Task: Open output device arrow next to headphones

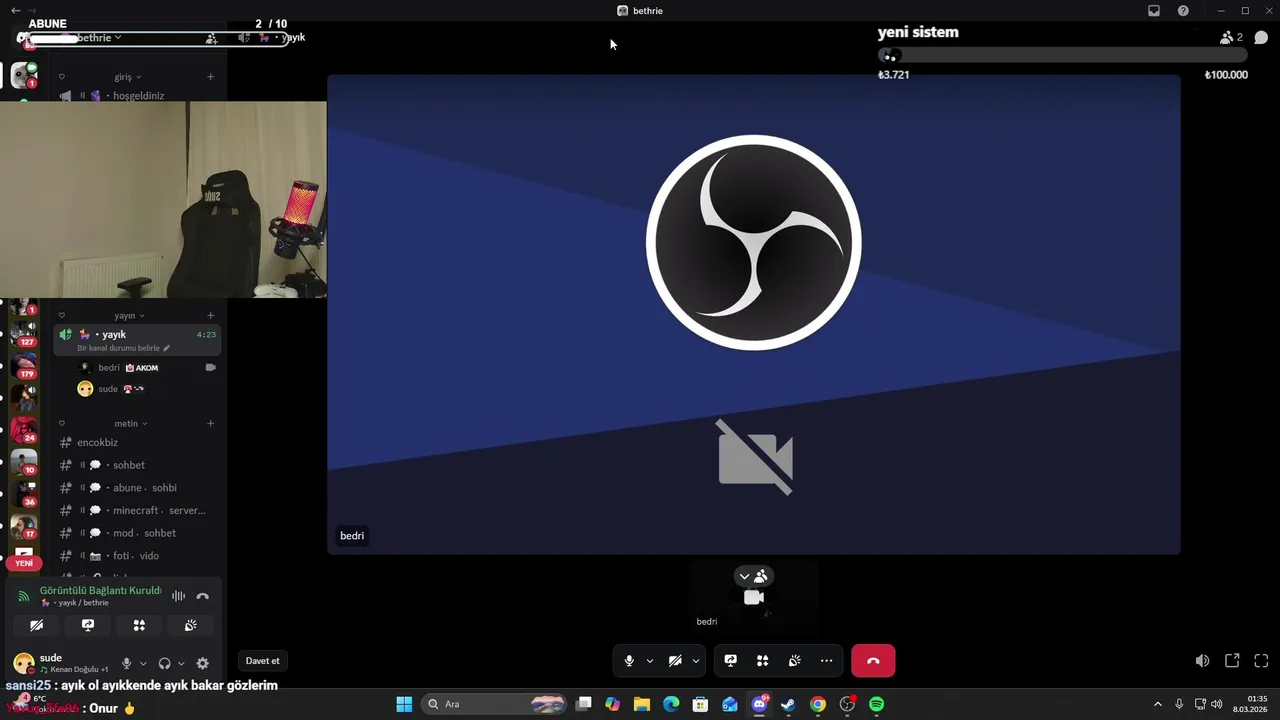Action: [181, 663]
